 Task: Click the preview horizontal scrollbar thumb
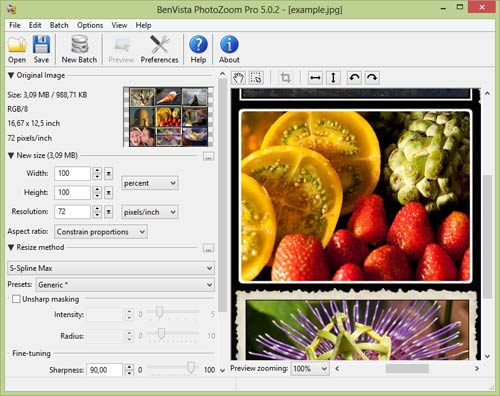(407, 368)
